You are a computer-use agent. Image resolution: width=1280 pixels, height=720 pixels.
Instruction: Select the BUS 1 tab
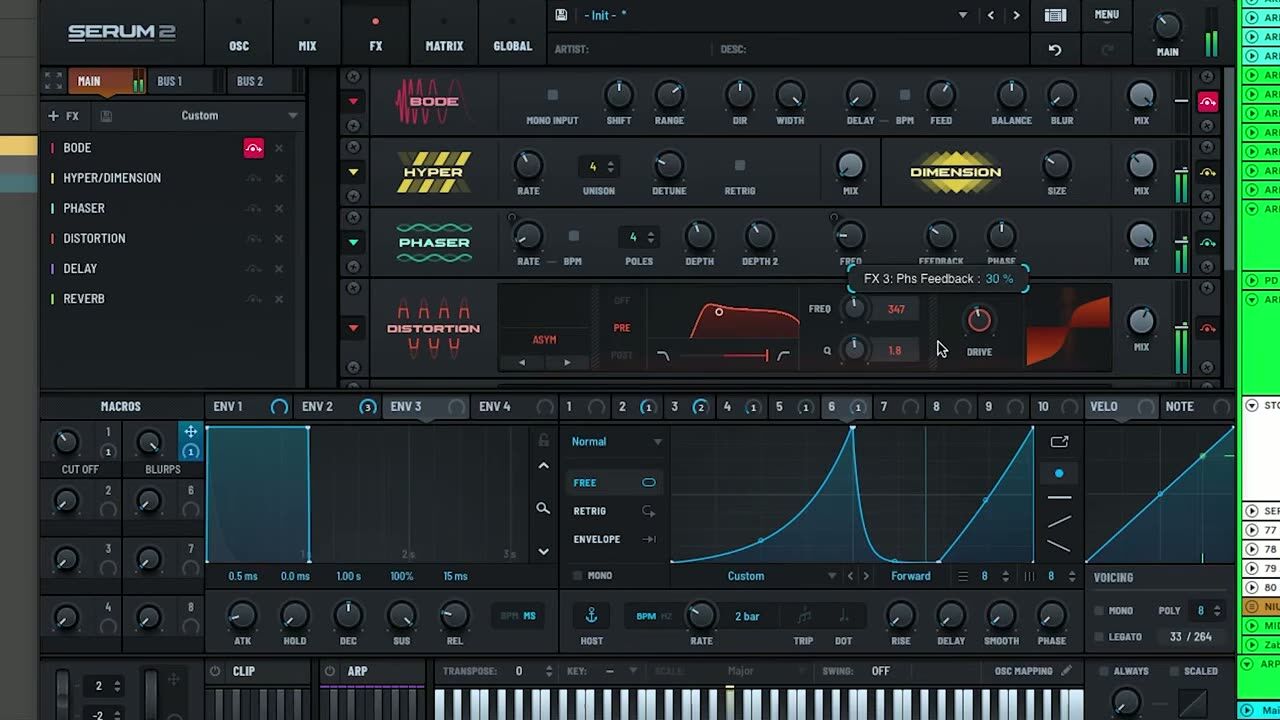(170, 81)
